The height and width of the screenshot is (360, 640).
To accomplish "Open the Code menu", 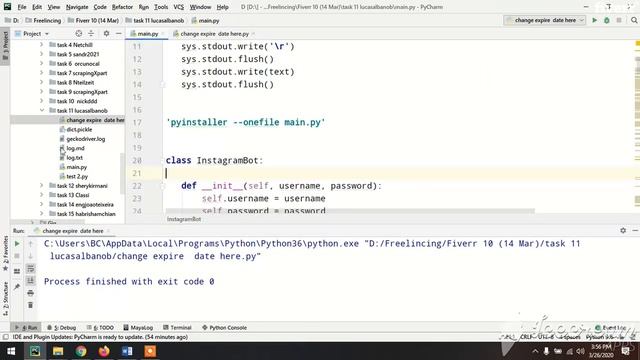I will (100, 7).
